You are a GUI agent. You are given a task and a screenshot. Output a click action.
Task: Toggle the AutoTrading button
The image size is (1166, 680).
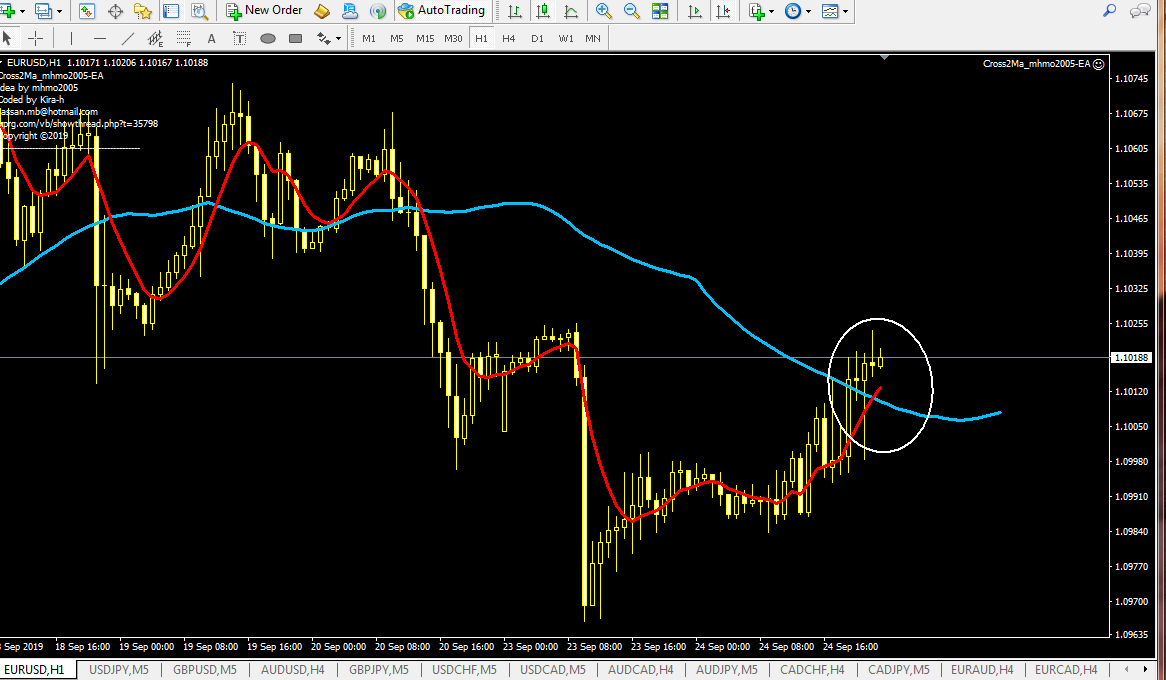[x=441, y=11]
